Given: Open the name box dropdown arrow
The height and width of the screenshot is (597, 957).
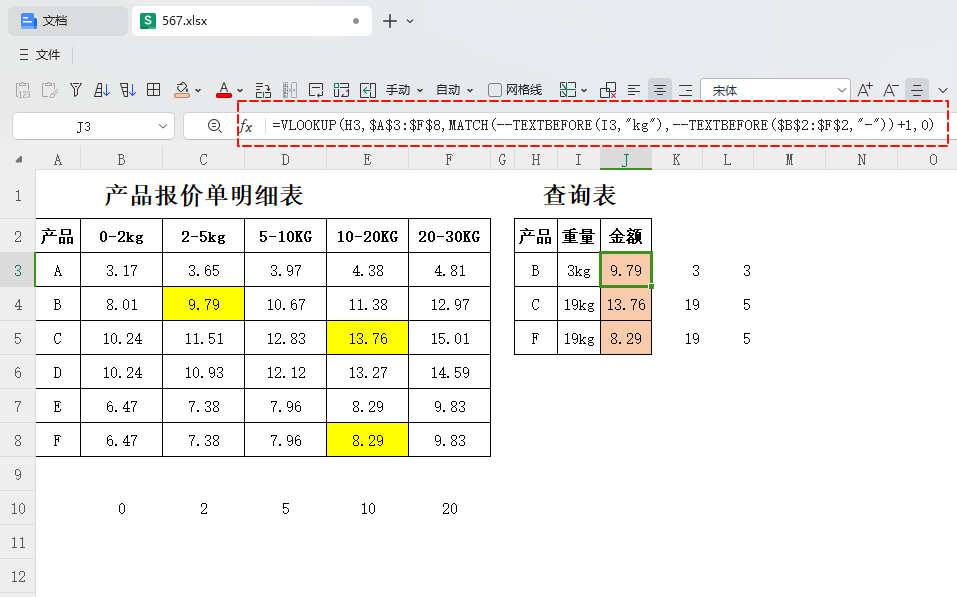Looking at the screenshot, I should click(x=163, y=126).
